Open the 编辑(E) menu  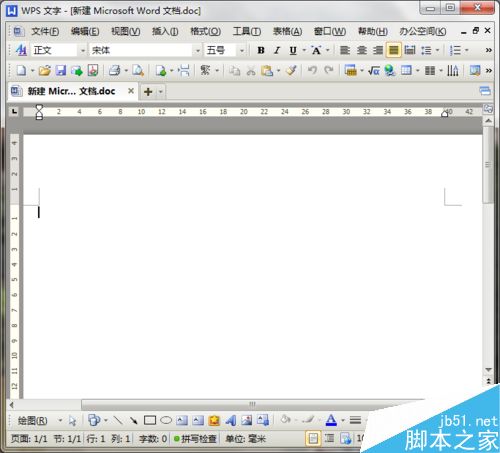point(85,31)
